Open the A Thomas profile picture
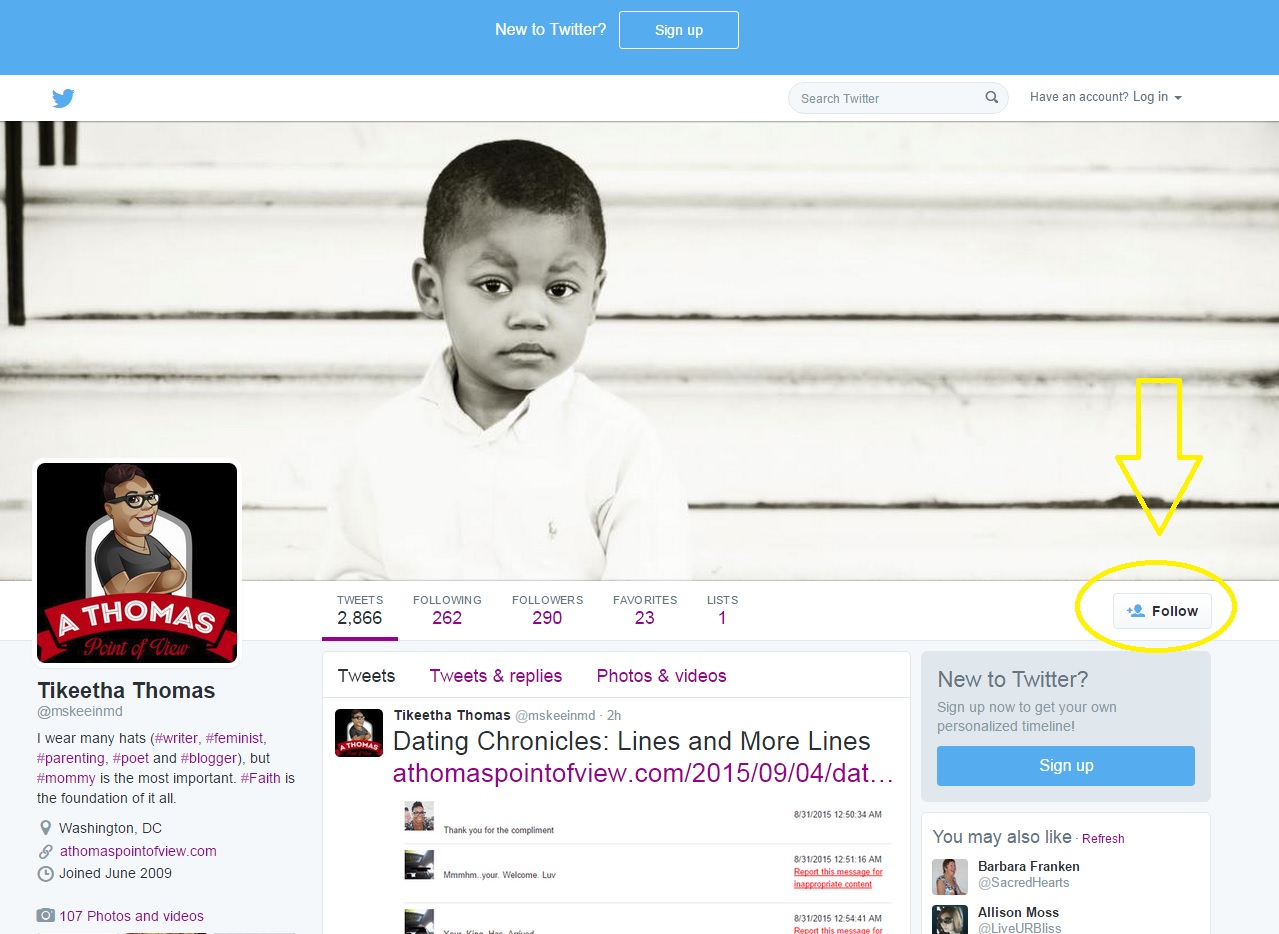The image size is (1279, 934). pyautogui.click(x=137, y=562)
